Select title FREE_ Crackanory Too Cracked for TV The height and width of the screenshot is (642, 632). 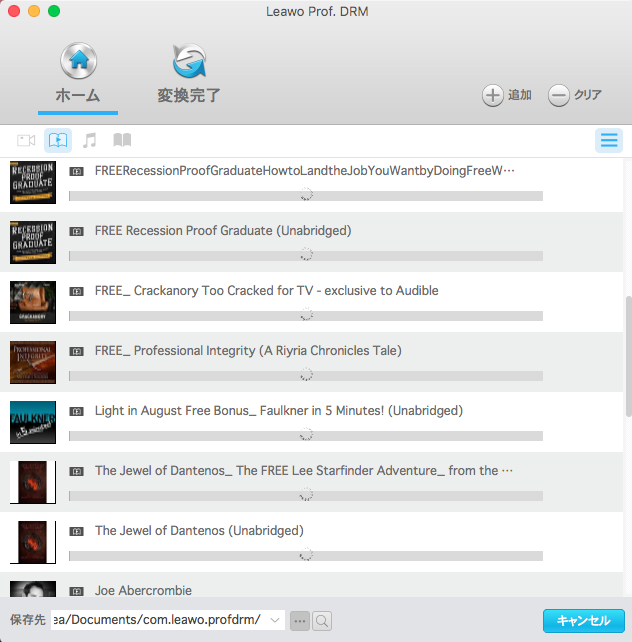pos(266,291)
